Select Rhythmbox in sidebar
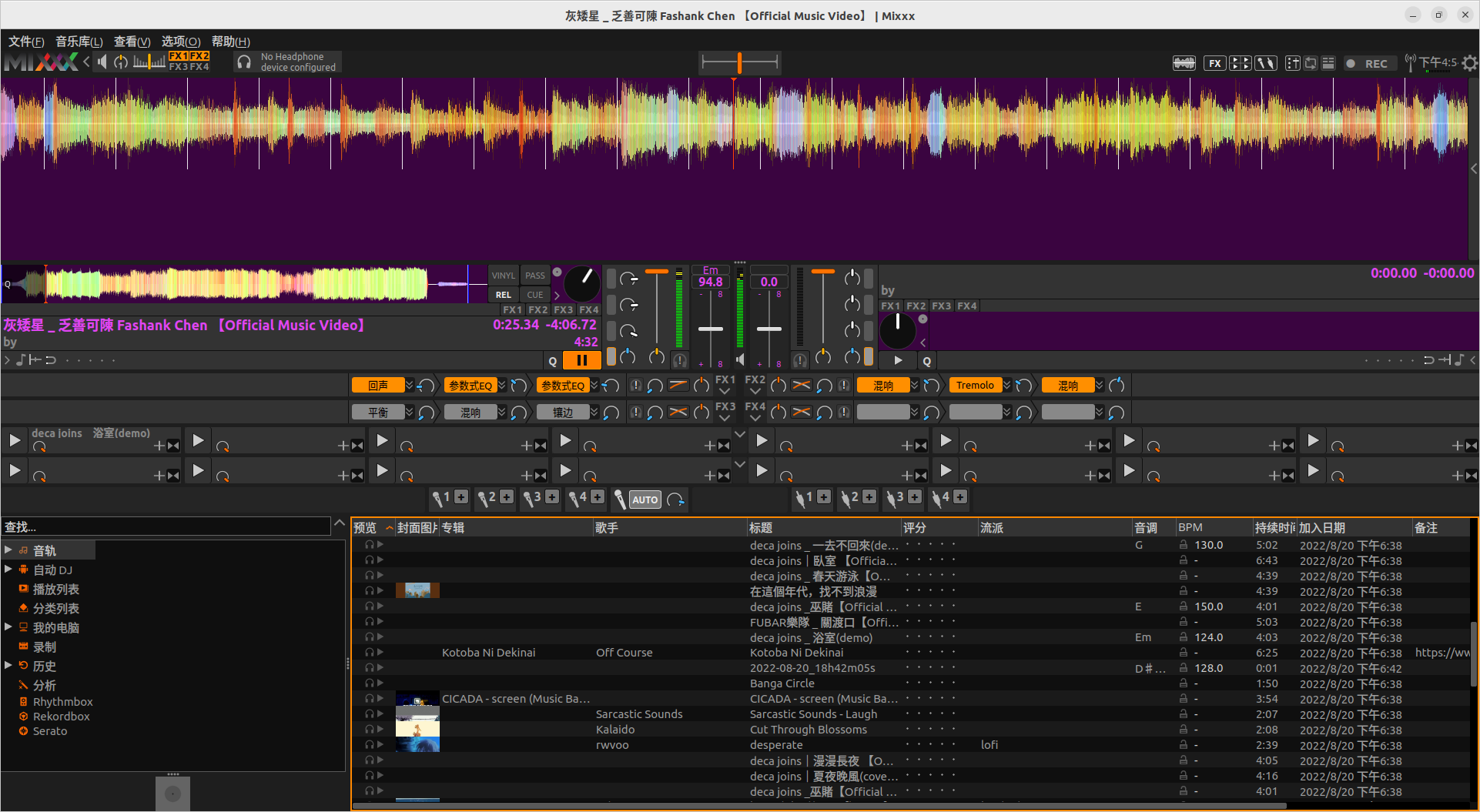Image resolution: width=1480 pixels, height=812 pixels. pos(62,701)
